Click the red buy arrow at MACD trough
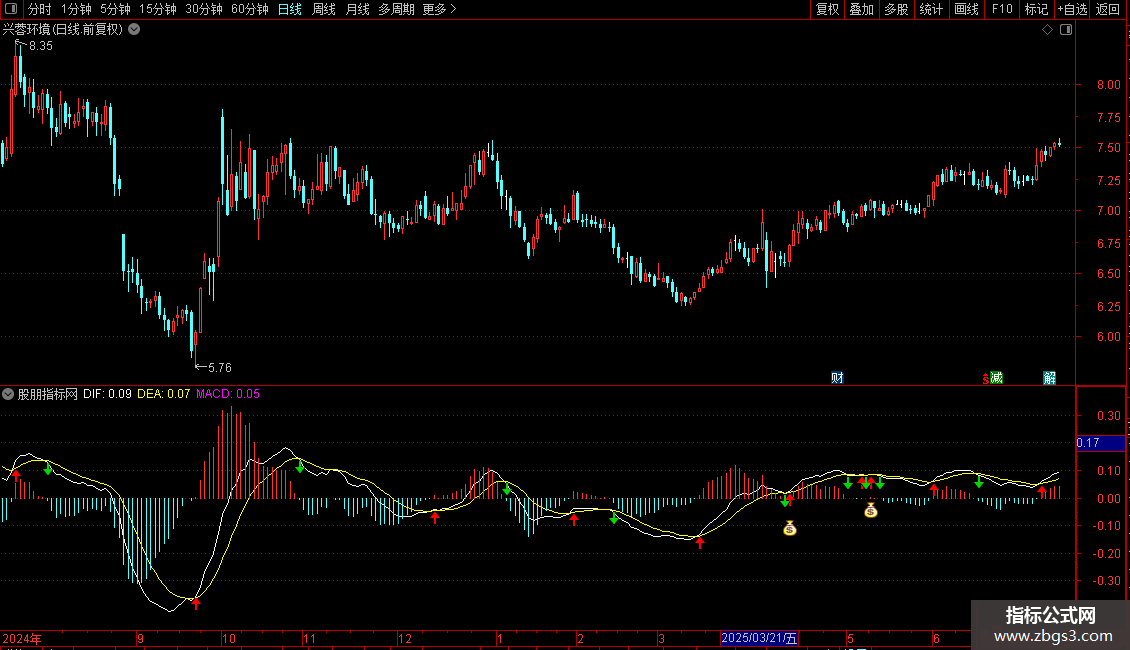1130x650 pixels. 195,602
